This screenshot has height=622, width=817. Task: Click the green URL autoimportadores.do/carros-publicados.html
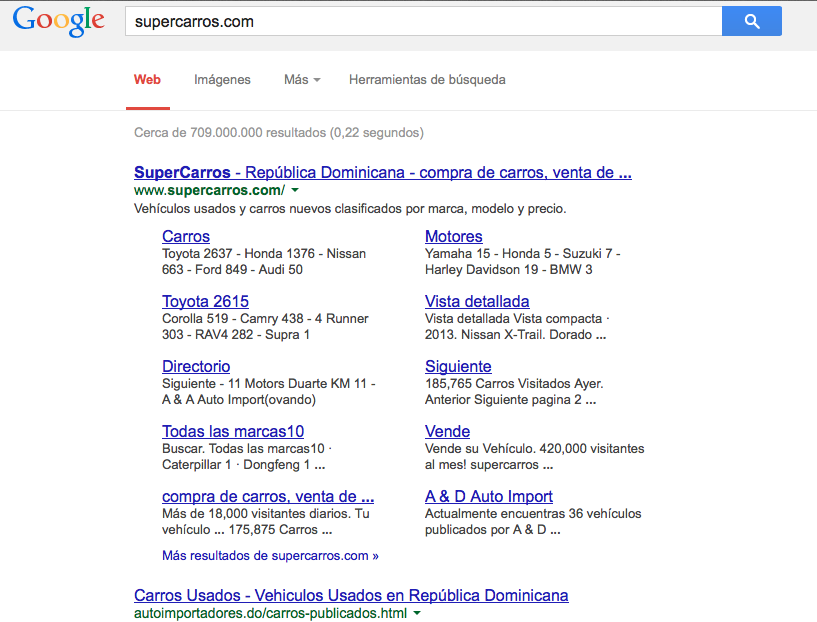click(270, 614)
